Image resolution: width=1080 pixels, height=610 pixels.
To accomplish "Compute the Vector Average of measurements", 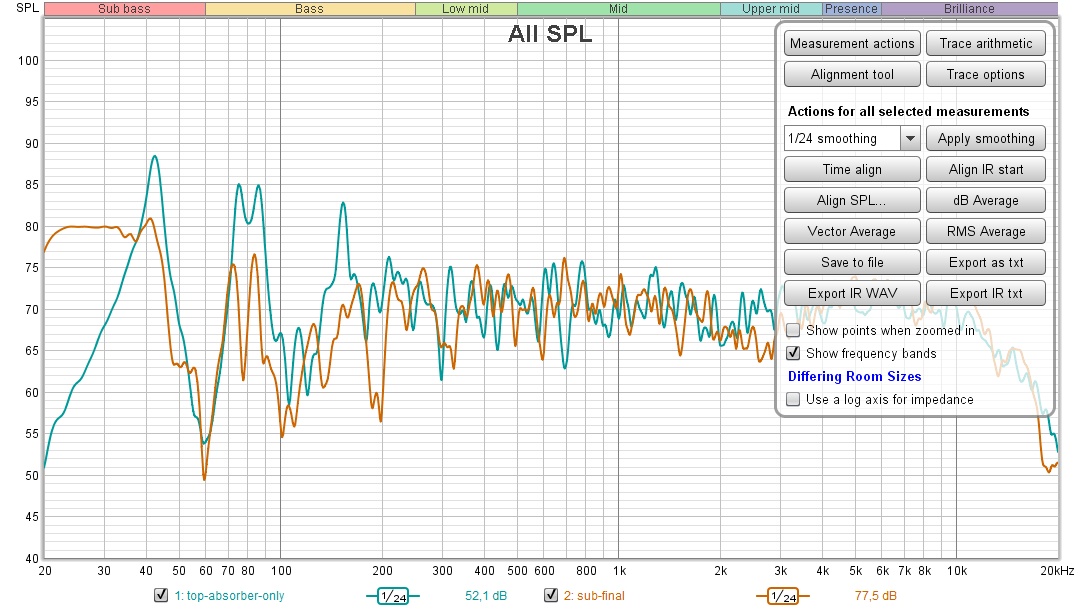I will [x=852, y=232].
